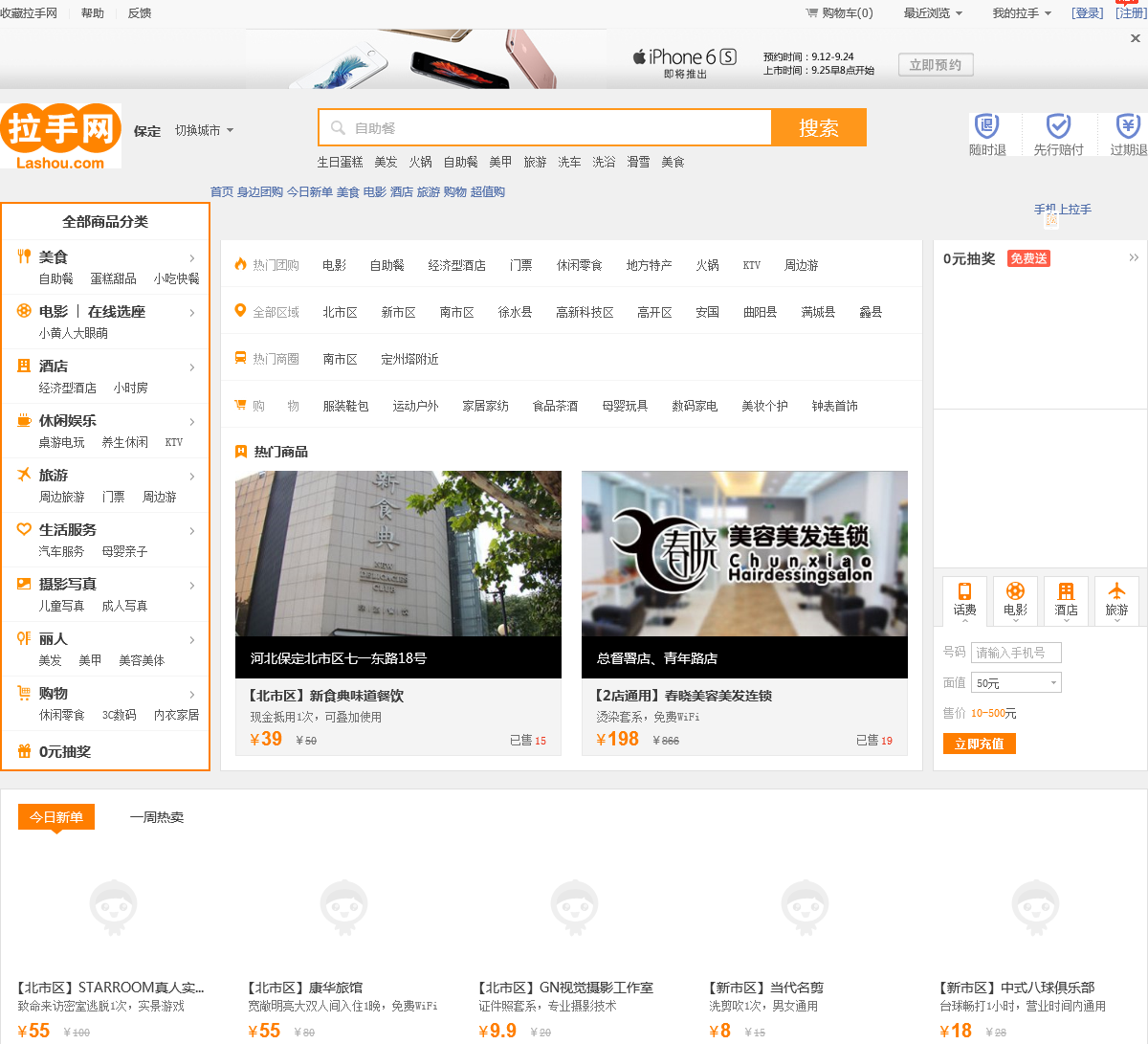This screenshot has width=1148, height=1044.
Task: Click the 酒店 building sidebar icon
Action: tap(24, 366)
